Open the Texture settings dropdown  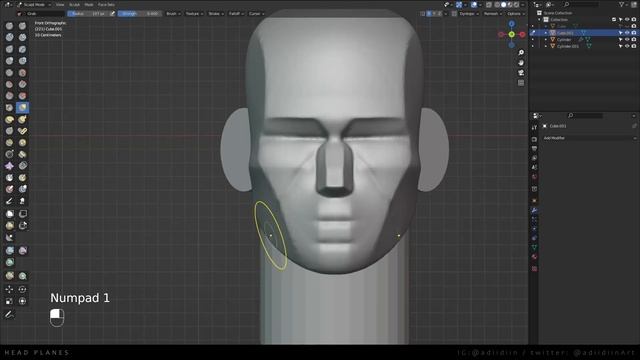tap(193, 13)
